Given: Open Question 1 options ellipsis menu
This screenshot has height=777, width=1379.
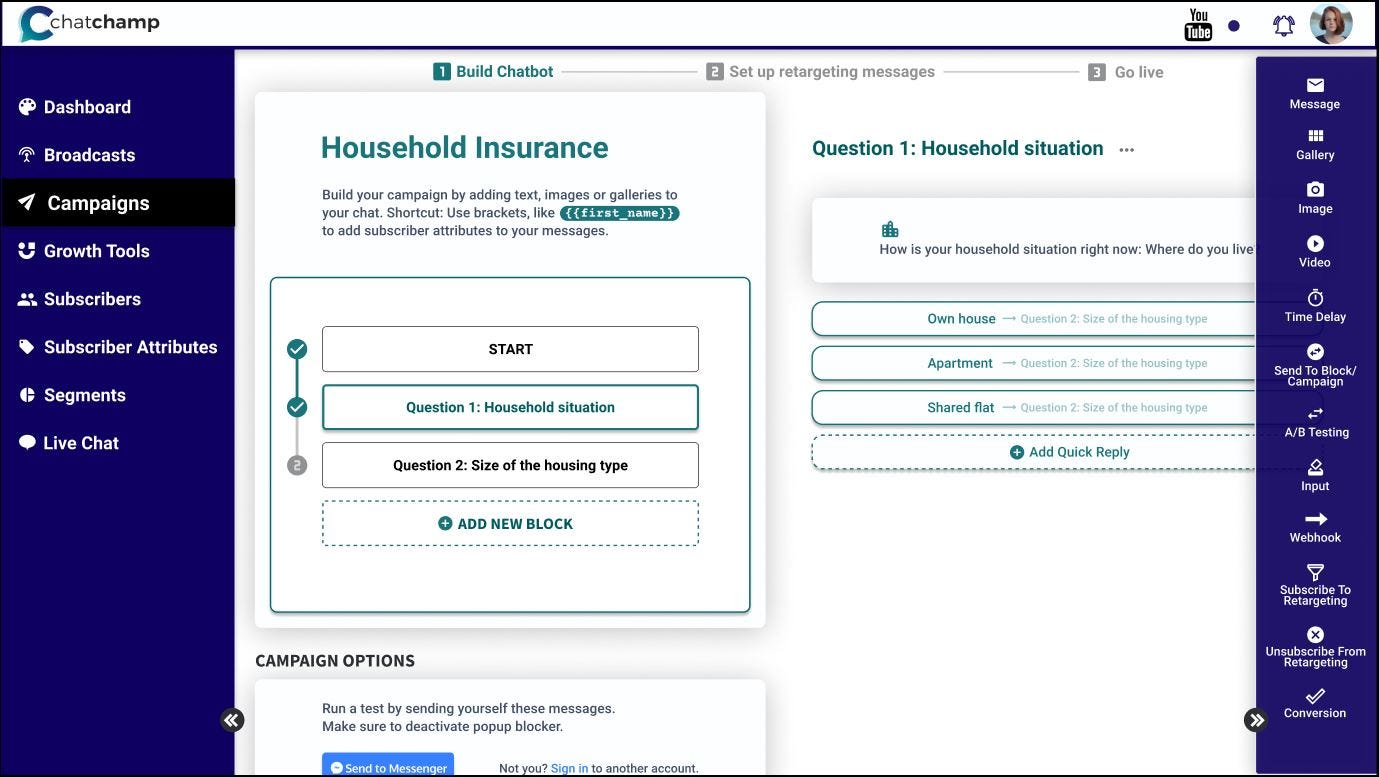Looking at the screenshot, I should [1127, 150].
